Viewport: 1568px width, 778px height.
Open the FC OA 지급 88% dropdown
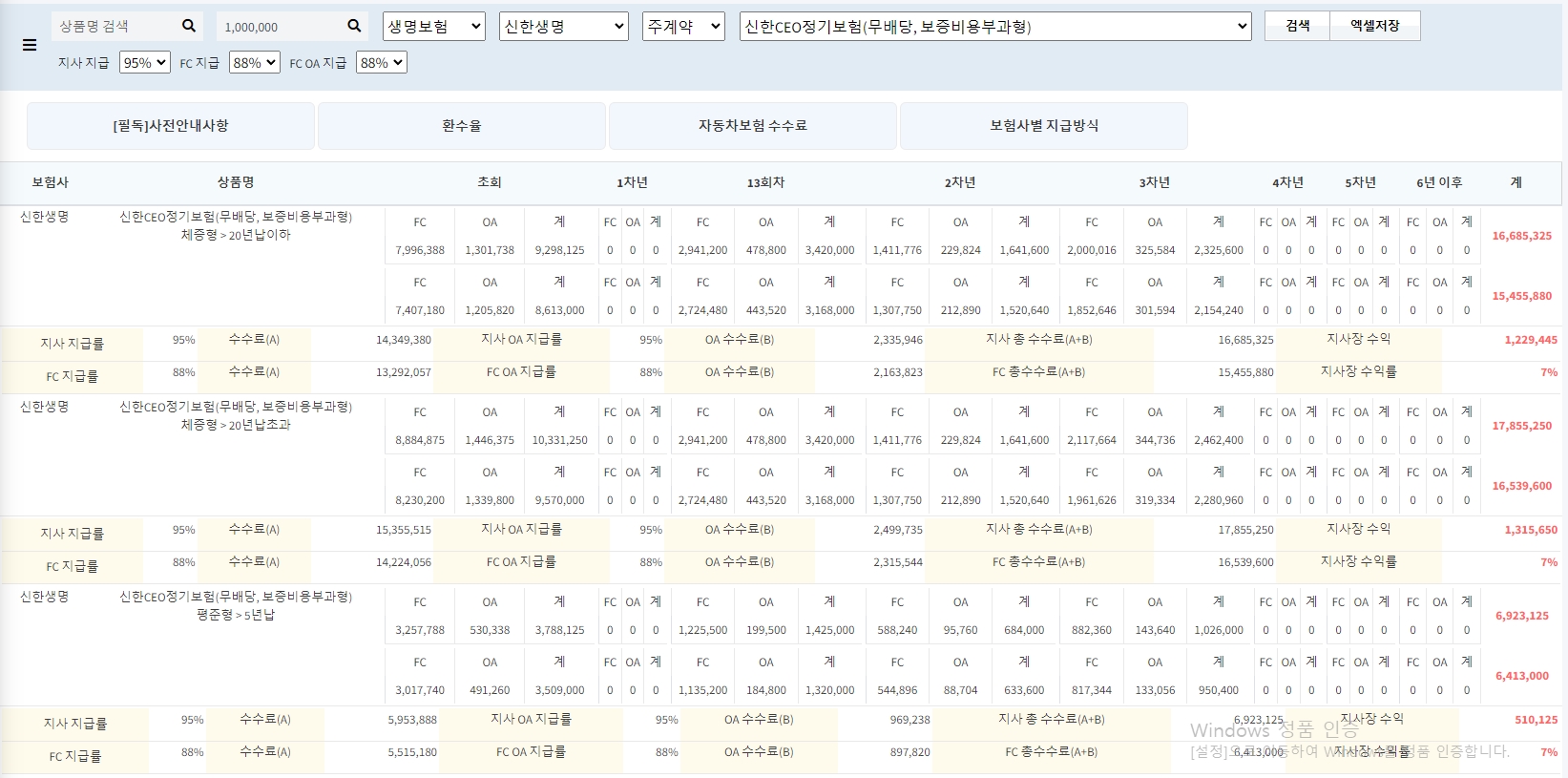[382, 62]
